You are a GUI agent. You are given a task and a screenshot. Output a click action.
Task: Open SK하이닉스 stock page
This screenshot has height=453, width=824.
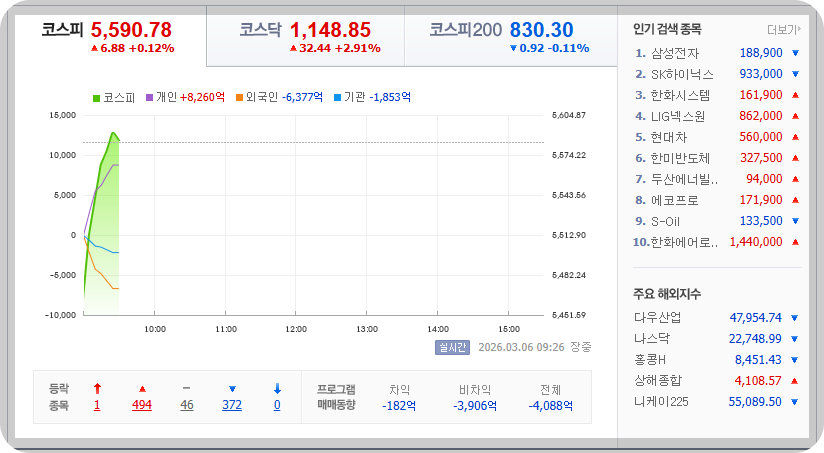pos(682,74)
